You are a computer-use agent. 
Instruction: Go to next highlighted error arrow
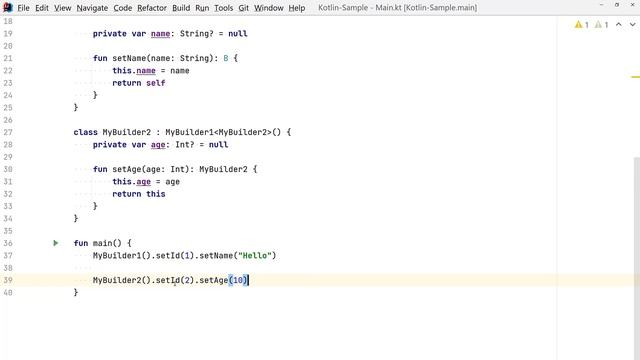[x=632, y=25]
